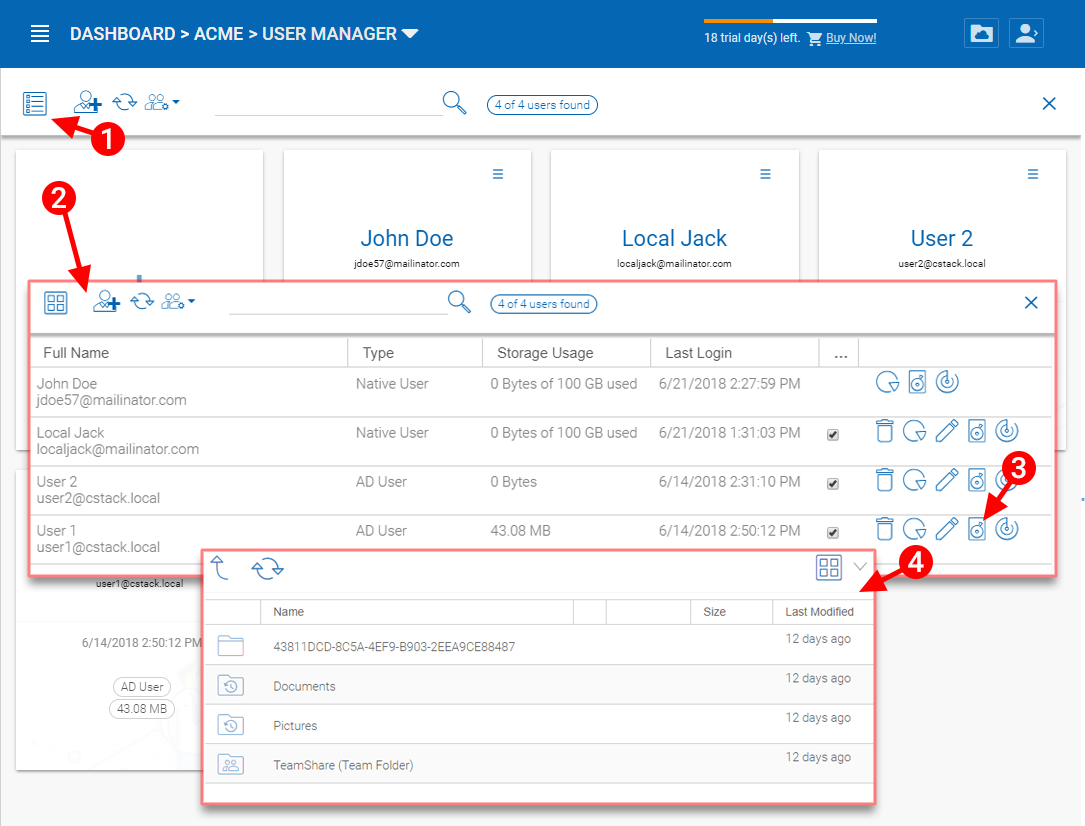Click trial days progress bar
1085x826 pixels.
tap(790, 21)
